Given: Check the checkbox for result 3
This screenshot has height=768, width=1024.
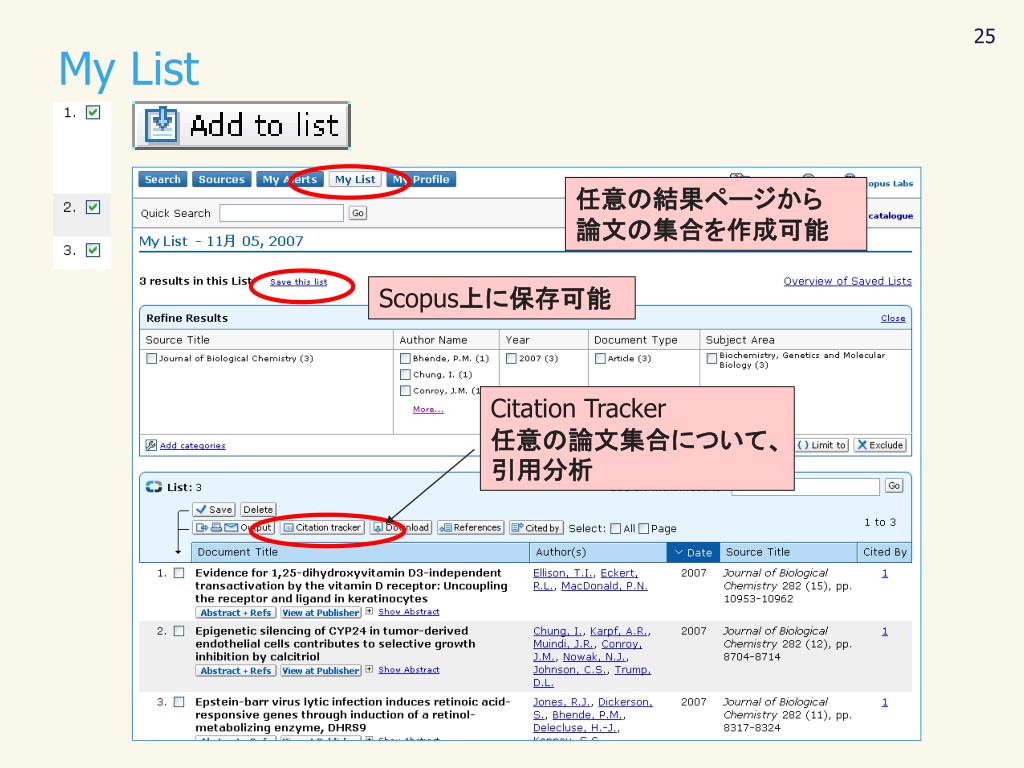Looking at the screenshot, I should (x=179, y=702).
